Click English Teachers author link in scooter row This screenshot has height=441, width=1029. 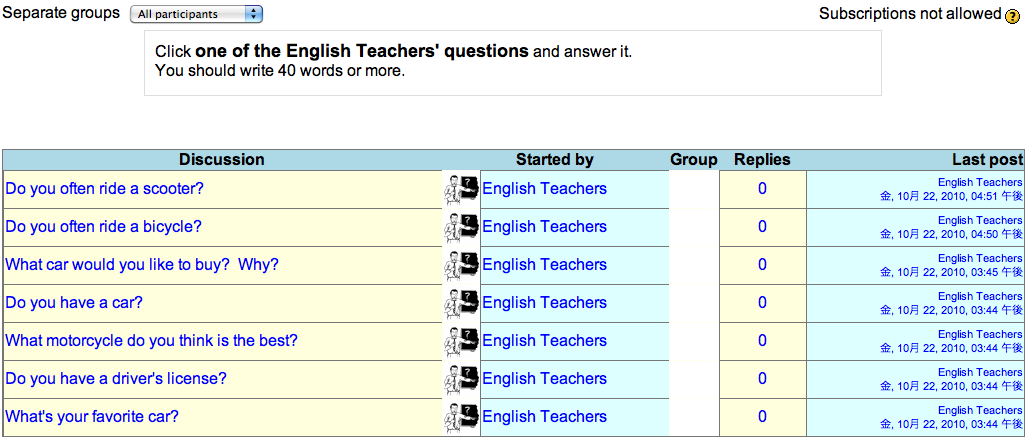[545, 189]
